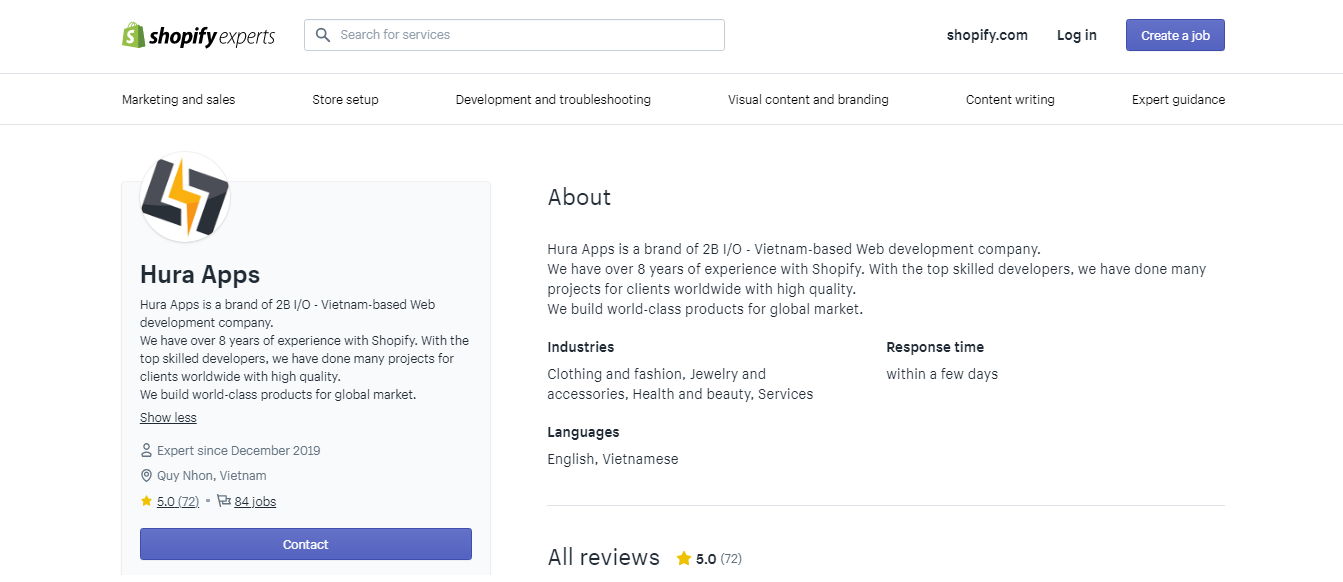Viewport: 1343px width, 582px height.
Task: Click the All reviews heading
Action: [x=604, y=557]
